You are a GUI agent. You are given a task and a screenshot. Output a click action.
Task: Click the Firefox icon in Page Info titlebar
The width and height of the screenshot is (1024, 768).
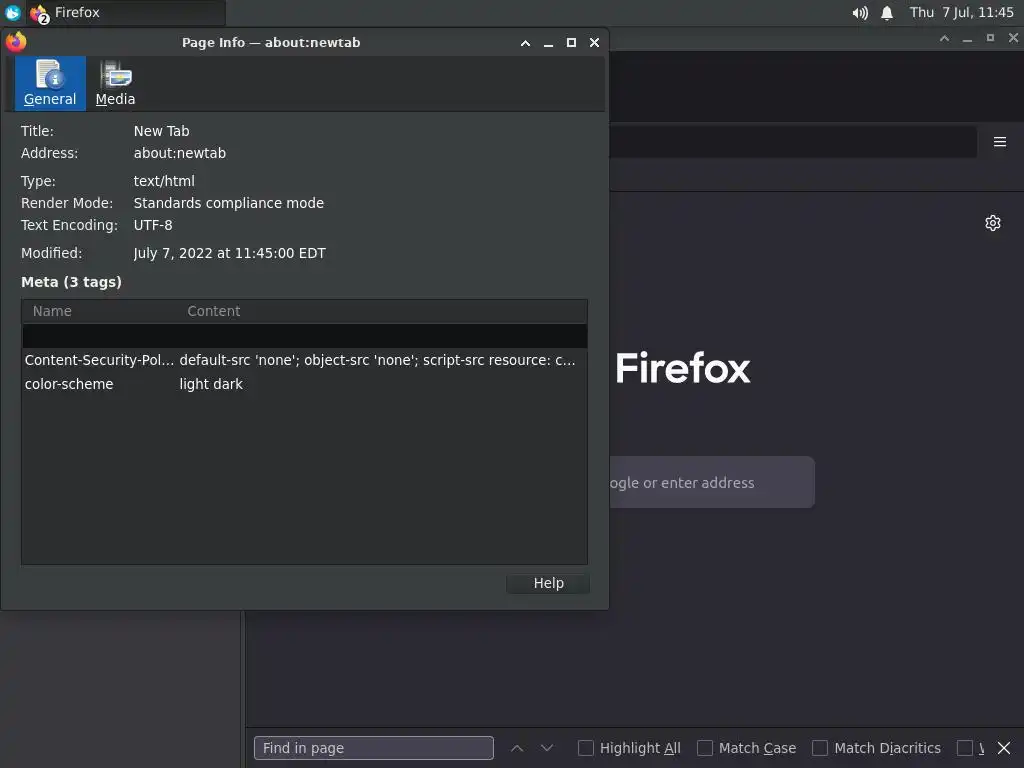[x=16, y=42]
